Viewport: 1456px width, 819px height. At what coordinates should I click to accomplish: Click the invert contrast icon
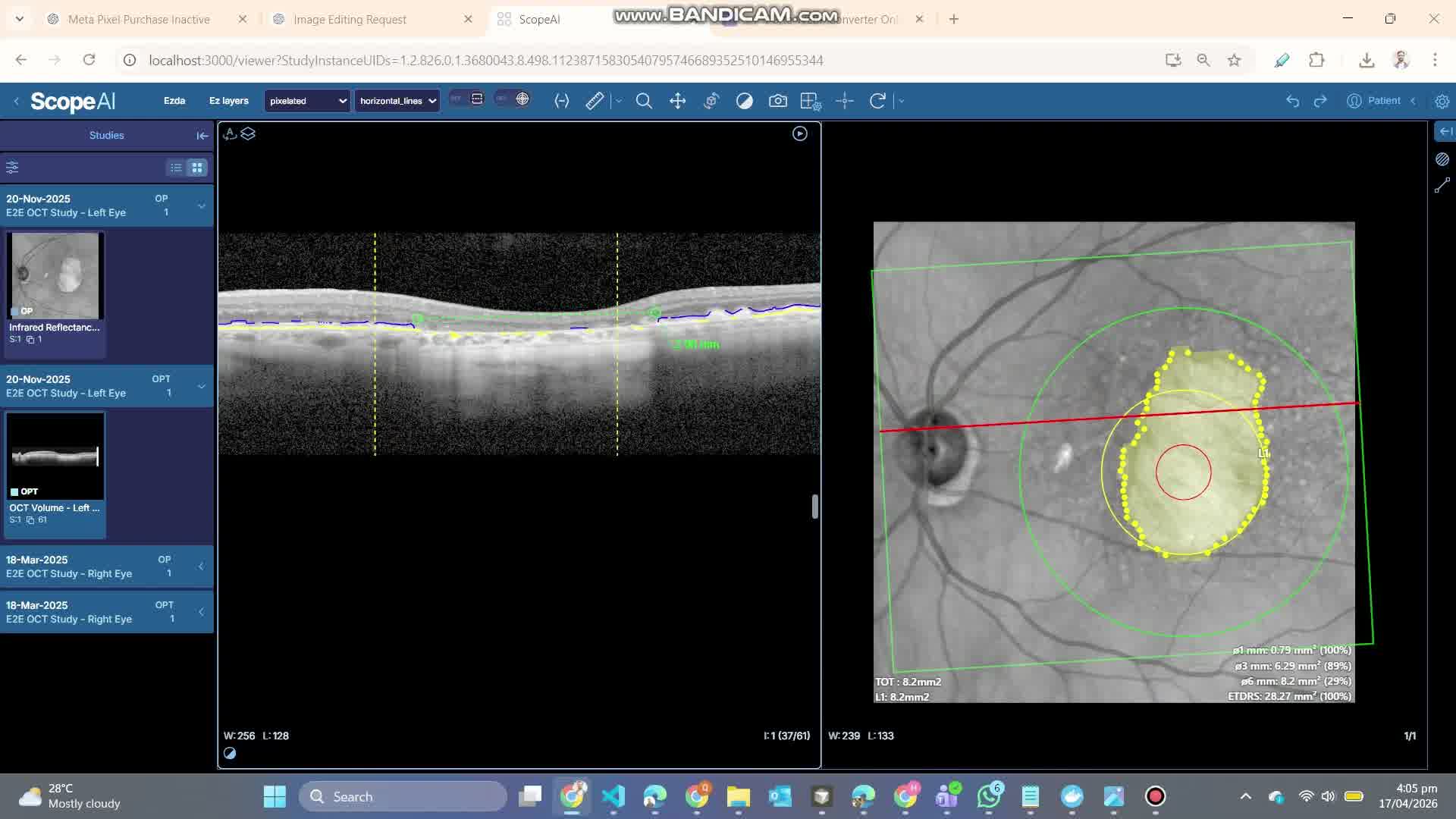(744, 101)
